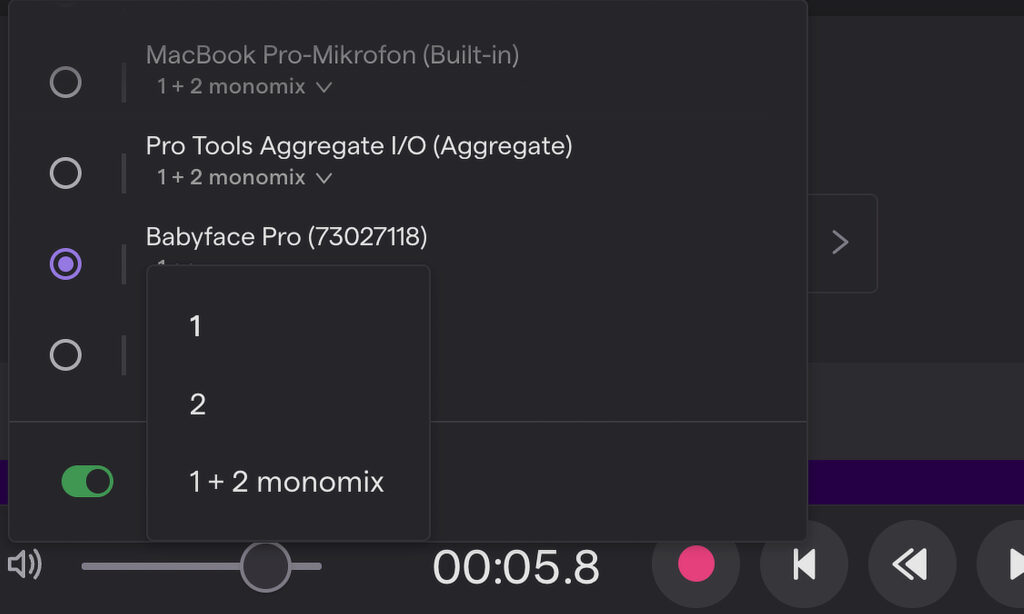This screenshot has width=1024, height=614.
Task: Choose channel 2 from the dropdown
Action: 288,404
